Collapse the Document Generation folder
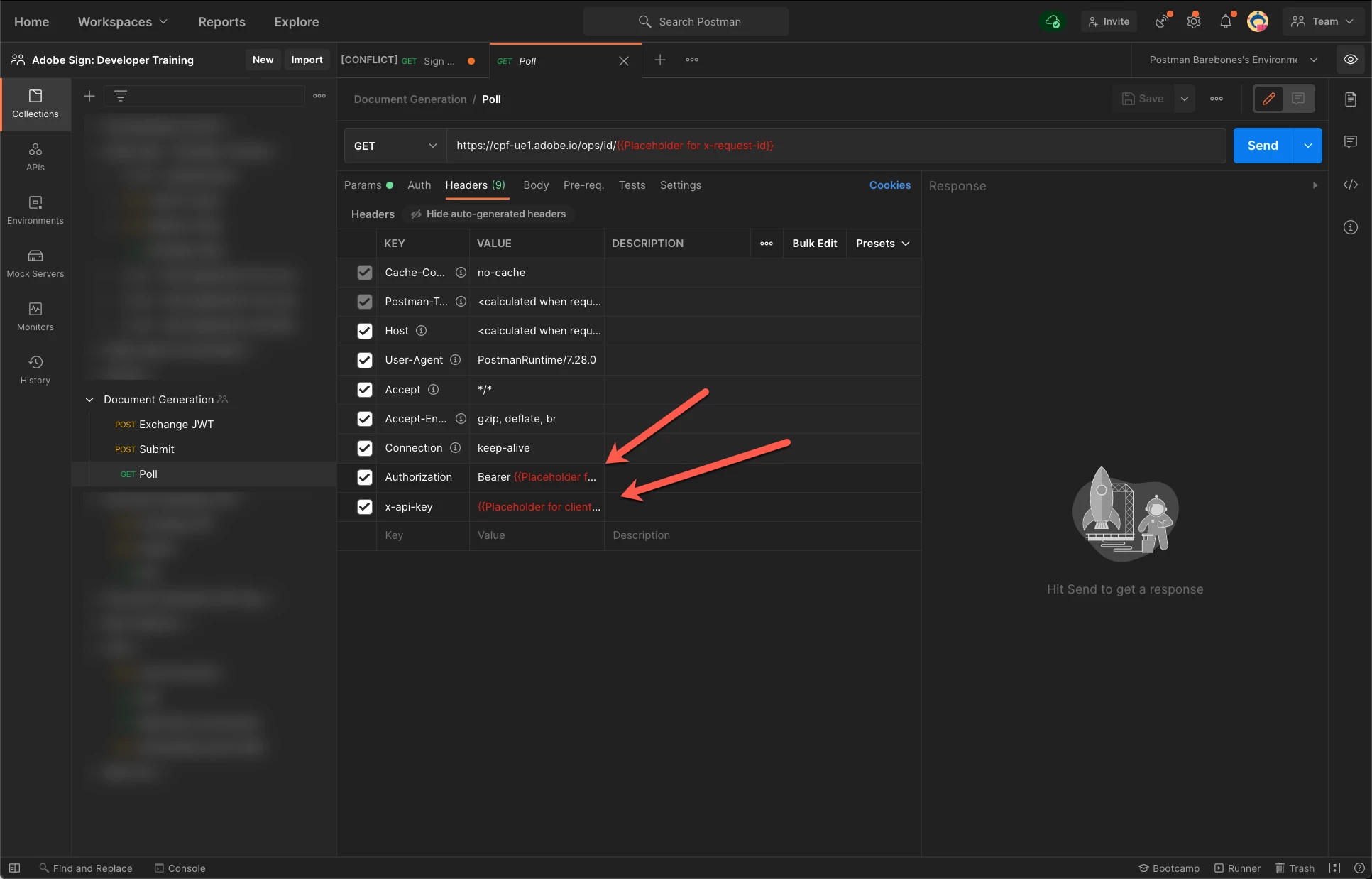 (x=89, y=400)
